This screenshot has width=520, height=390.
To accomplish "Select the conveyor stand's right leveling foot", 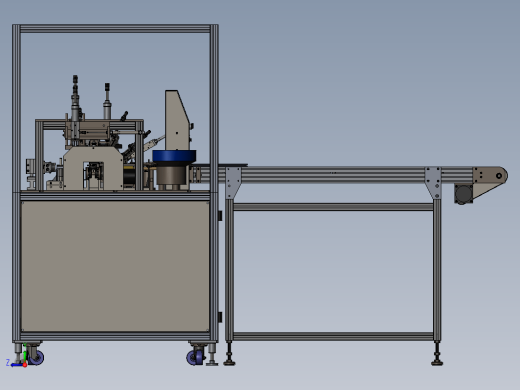I will pos(437,353).
